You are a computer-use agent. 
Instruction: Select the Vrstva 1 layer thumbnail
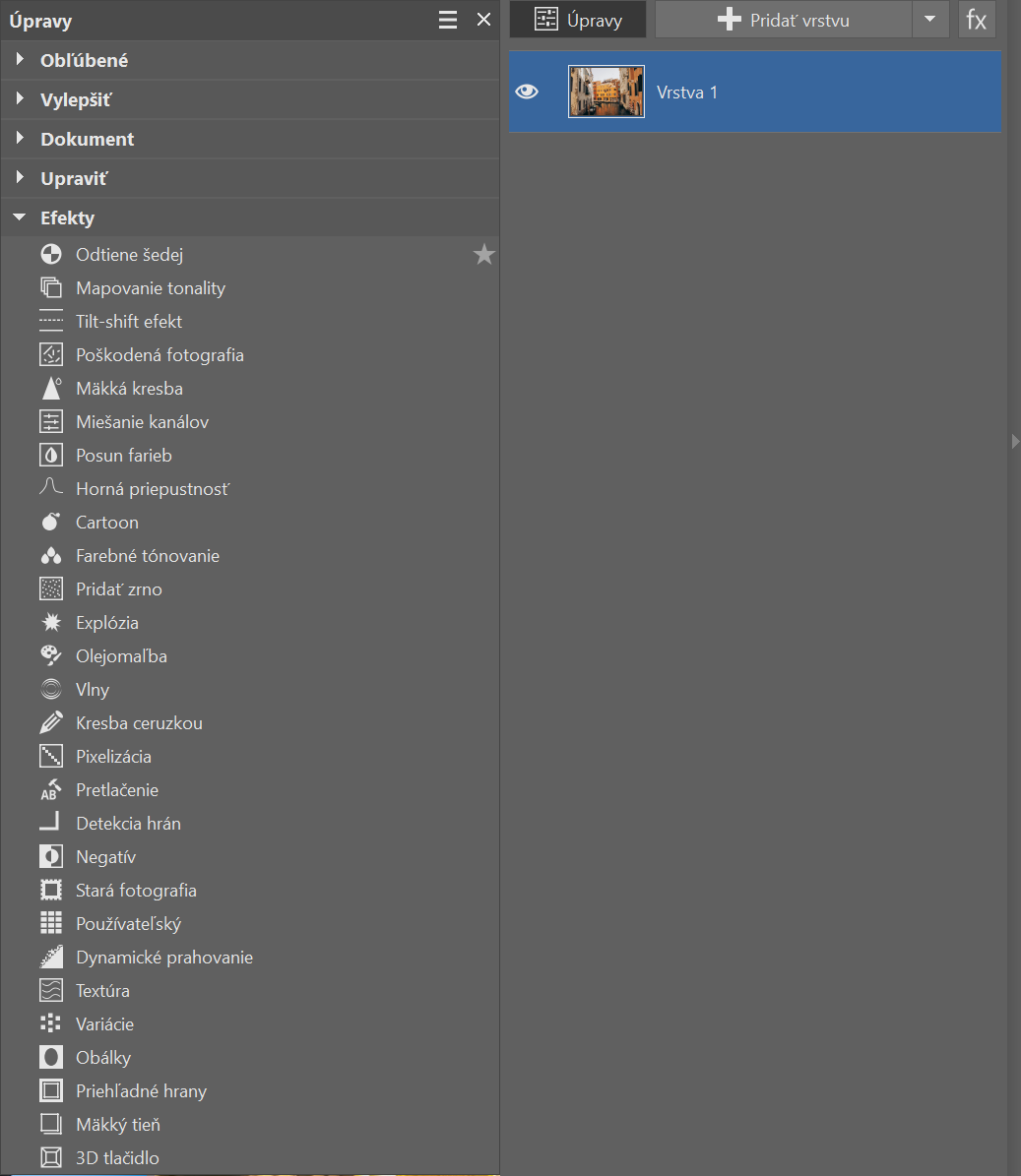click(606, 92)
